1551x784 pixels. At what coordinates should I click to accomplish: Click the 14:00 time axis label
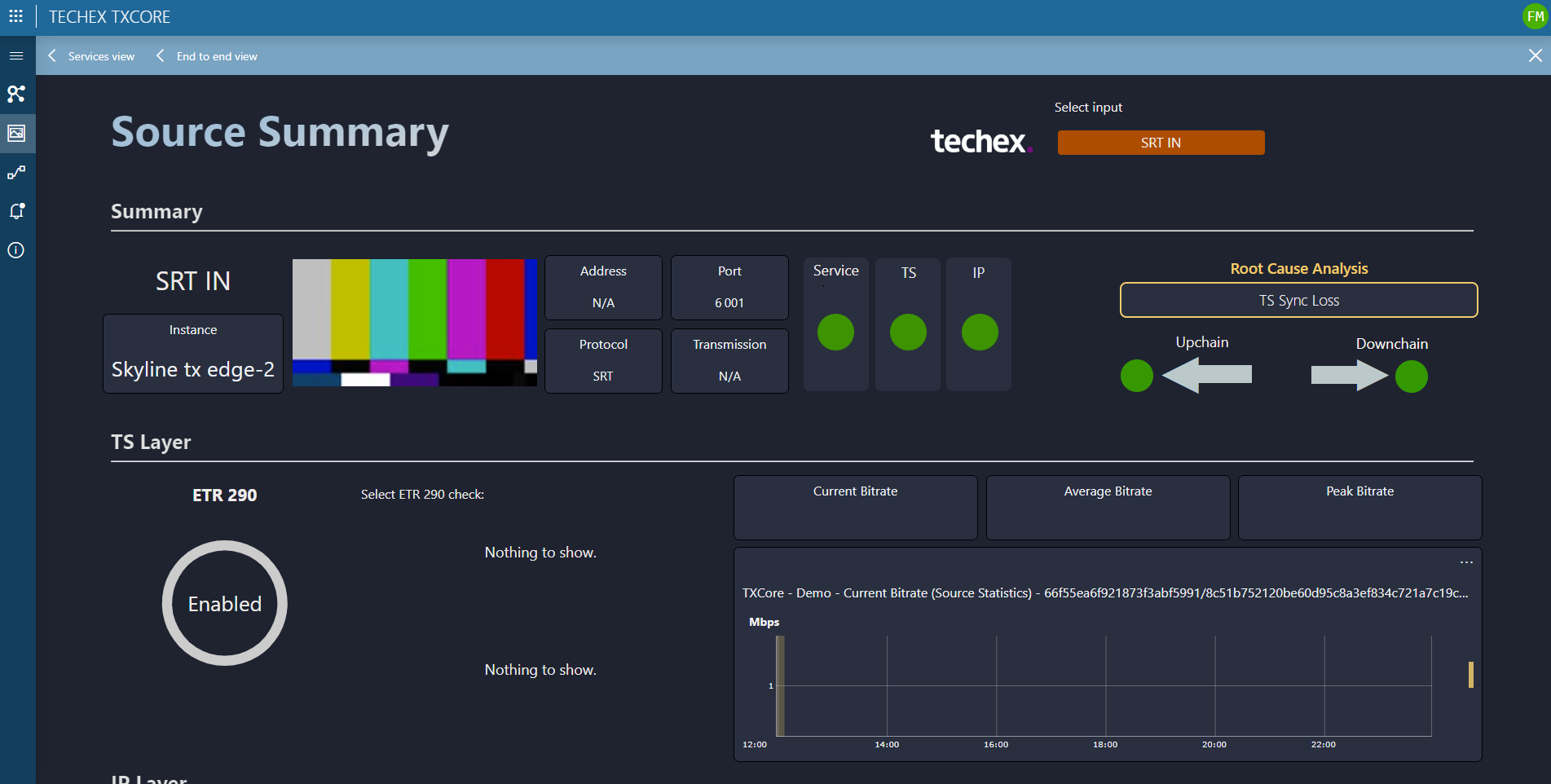click(887, 745)
